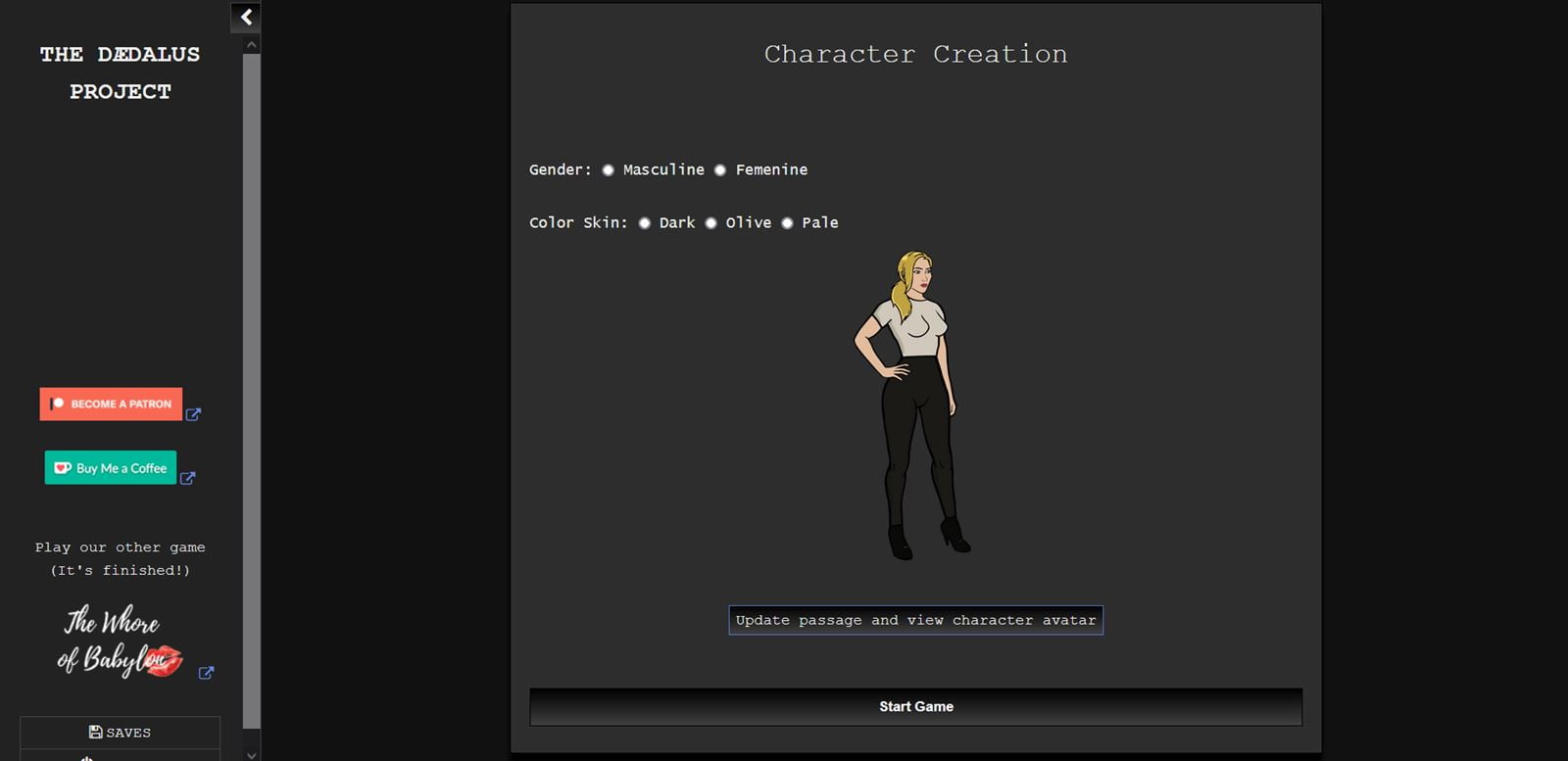Click the Start Game button

tap(915, 706)
